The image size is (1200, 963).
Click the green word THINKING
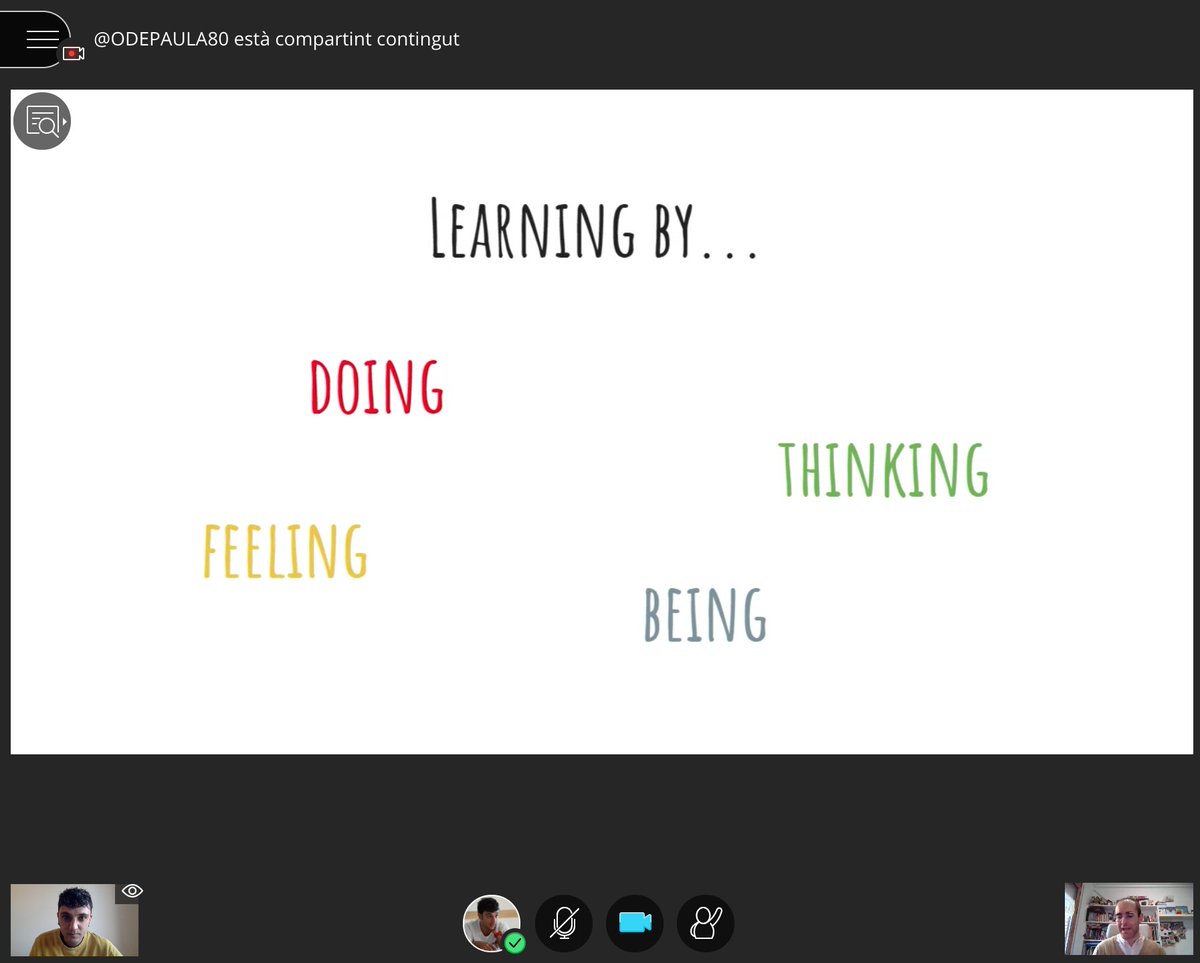pyautogui.click(x=884, y=470)
